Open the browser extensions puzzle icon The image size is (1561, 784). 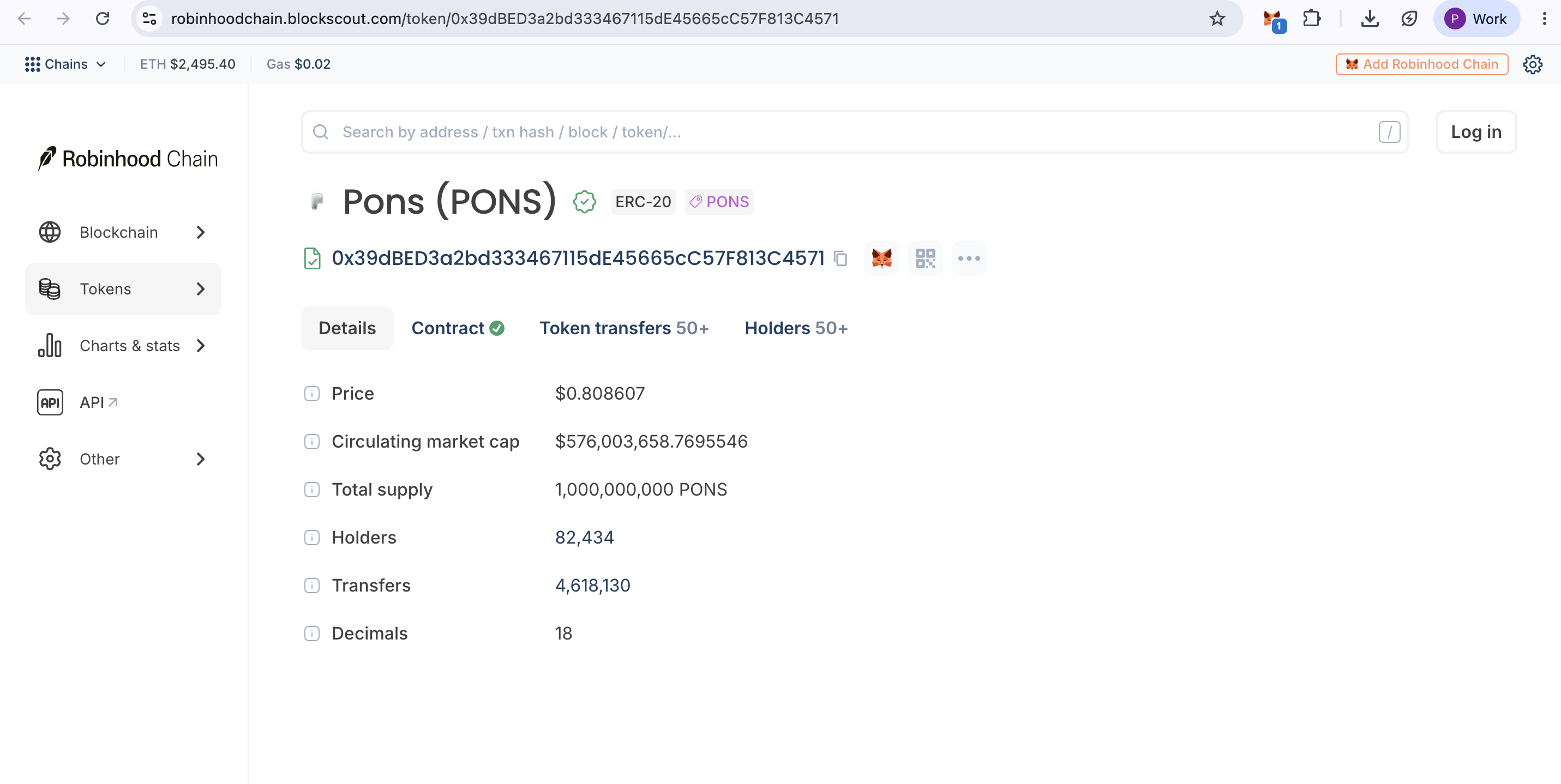(x=1312, y=19)
